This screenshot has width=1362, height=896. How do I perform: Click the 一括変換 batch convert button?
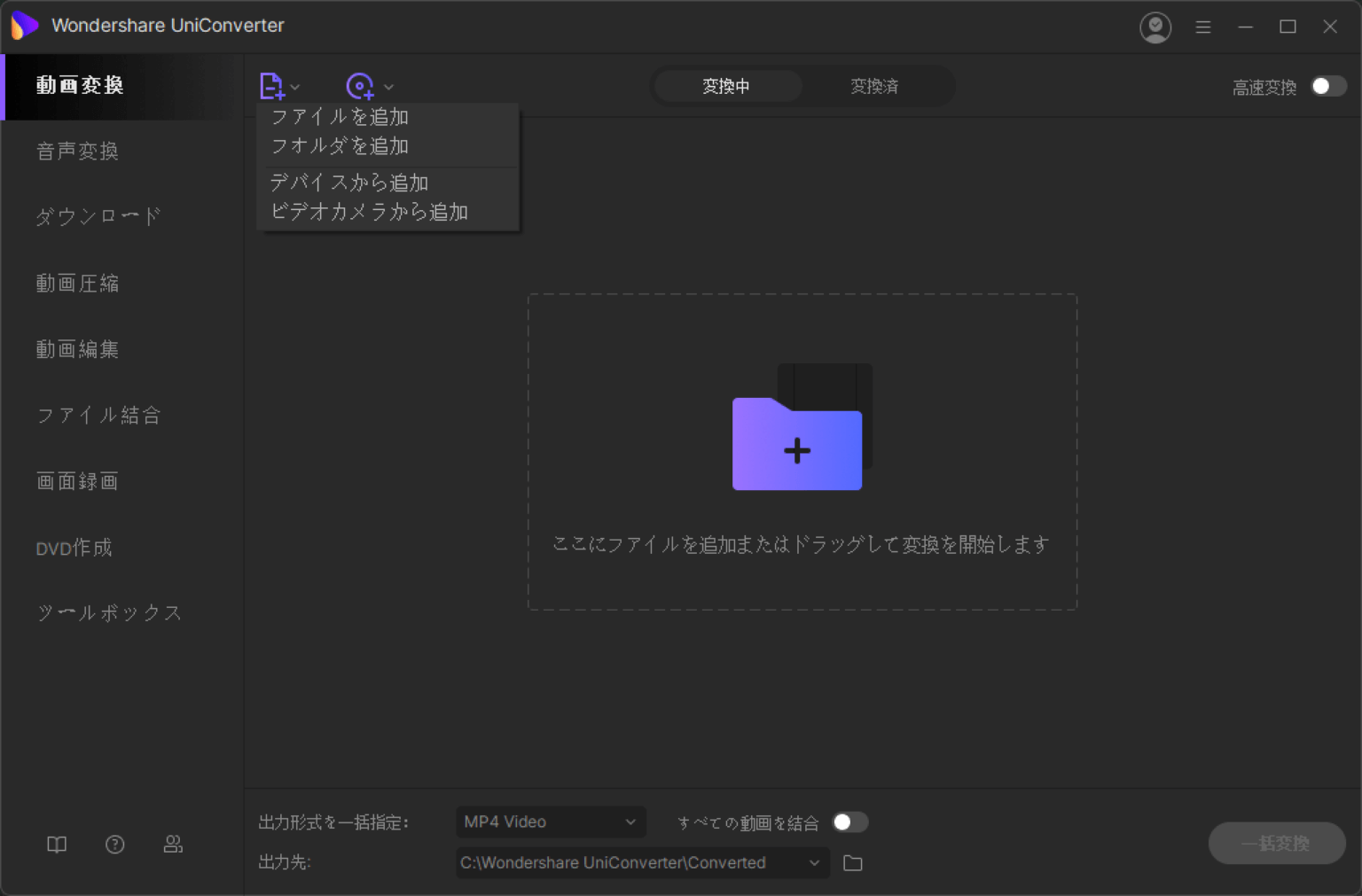pos(1277,843)
